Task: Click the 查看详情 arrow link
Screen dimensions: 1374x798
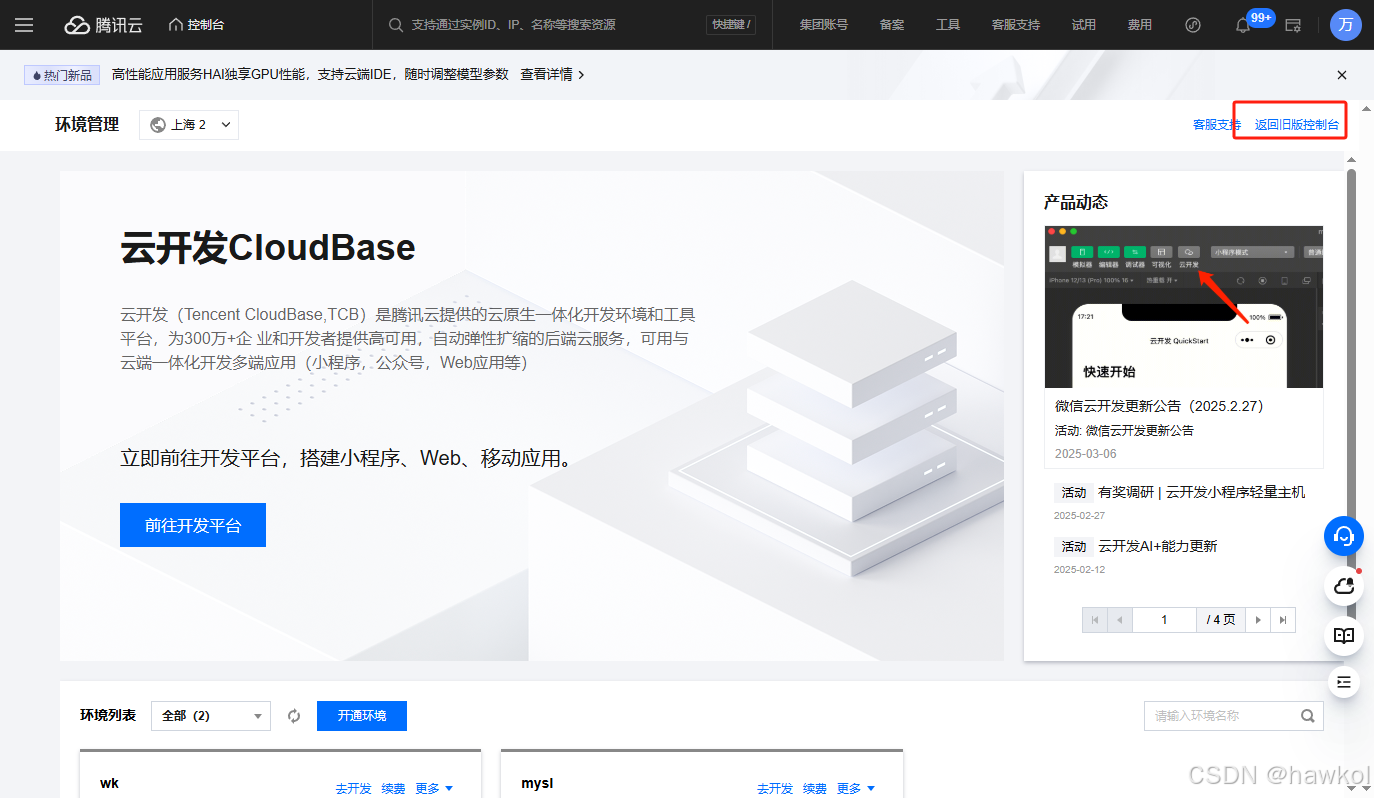Action: [x=552, y=75]
